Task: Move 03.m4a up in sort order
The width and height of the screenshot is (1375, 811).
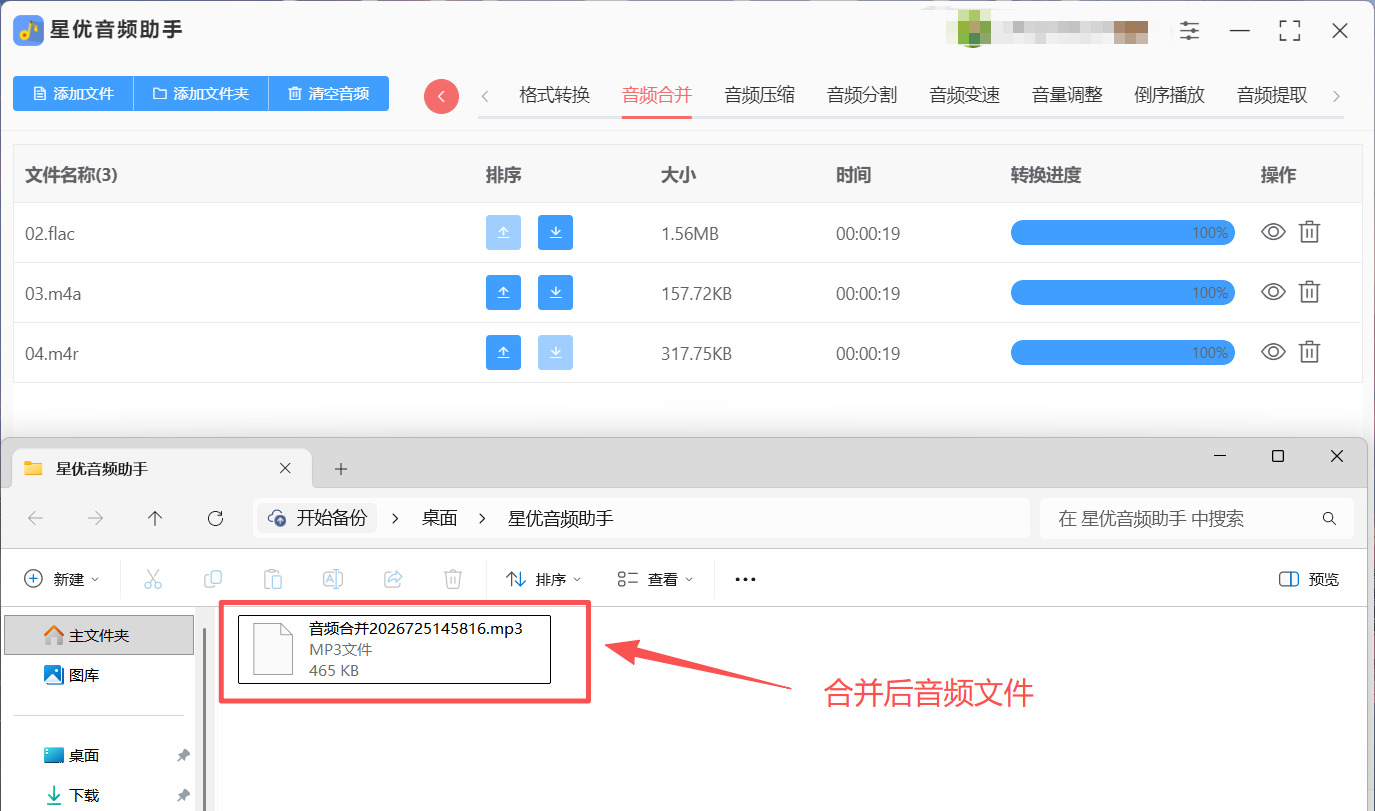Action: point(503,293)
